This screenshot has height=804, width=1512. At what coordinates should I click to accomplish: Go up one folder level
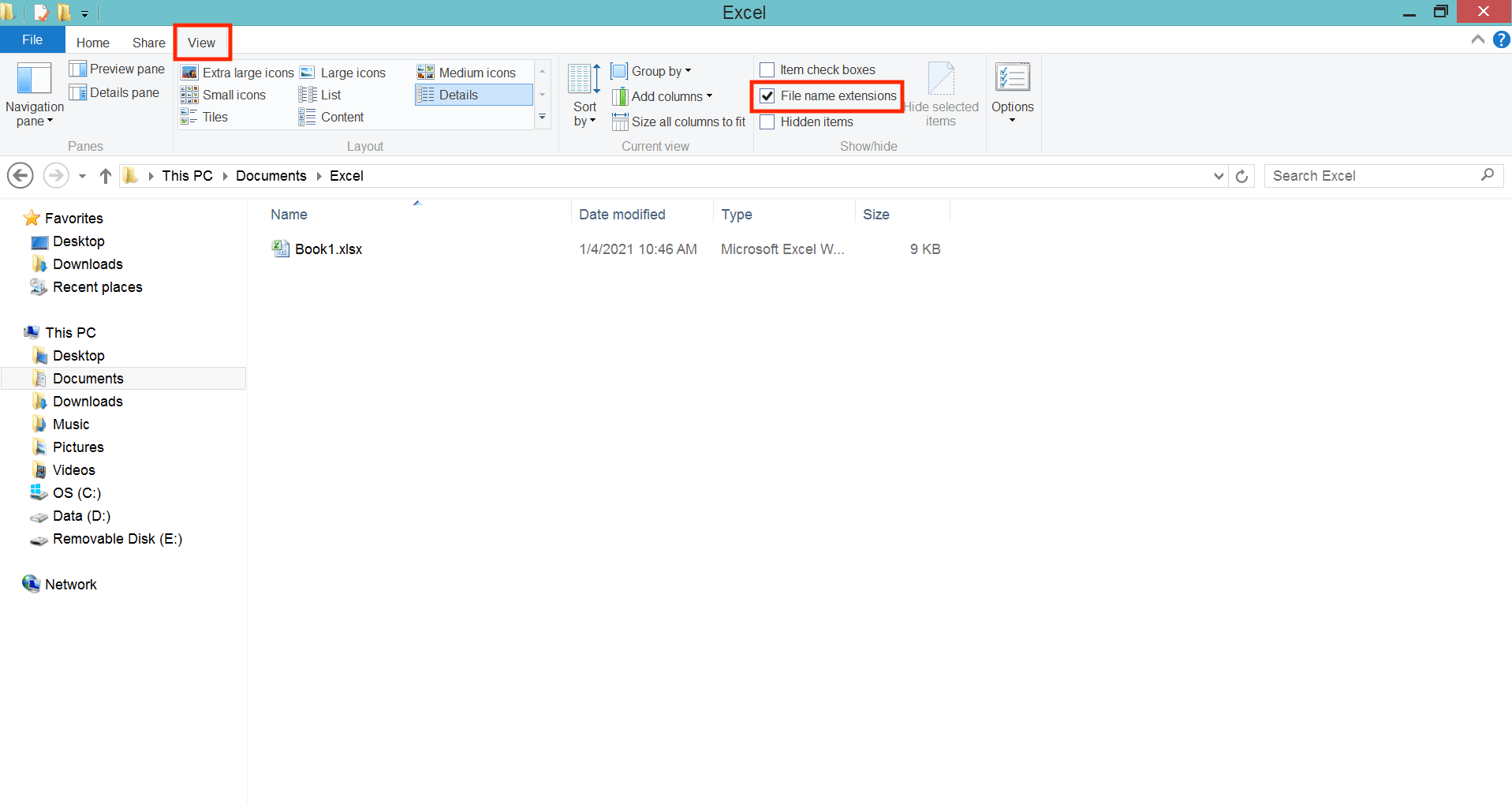coord(106,176)
